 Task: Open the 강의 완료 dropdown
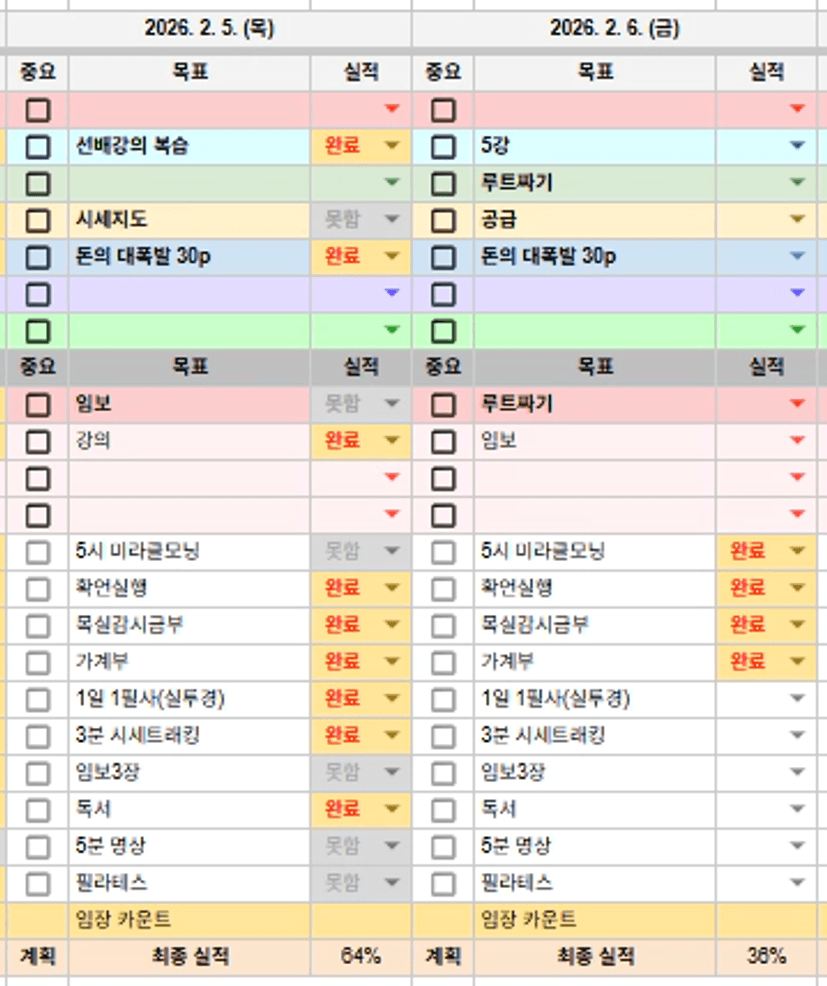coord(392,441)
